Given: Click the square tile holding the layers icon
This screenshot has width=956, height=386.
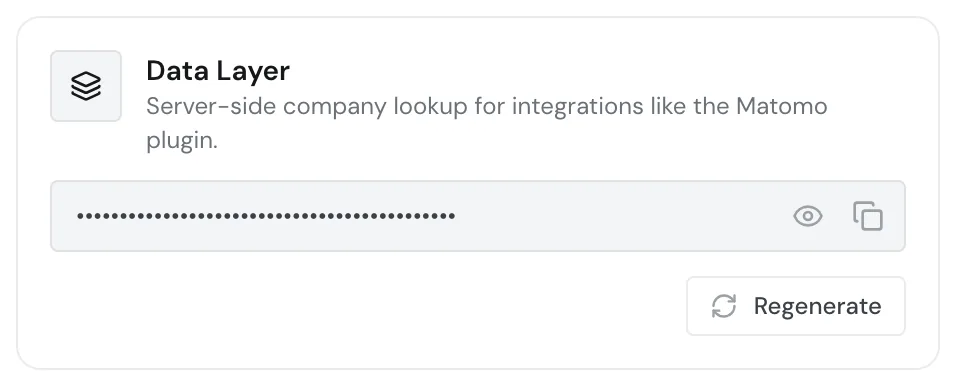Looking at the screenshot, I should 86,86.
